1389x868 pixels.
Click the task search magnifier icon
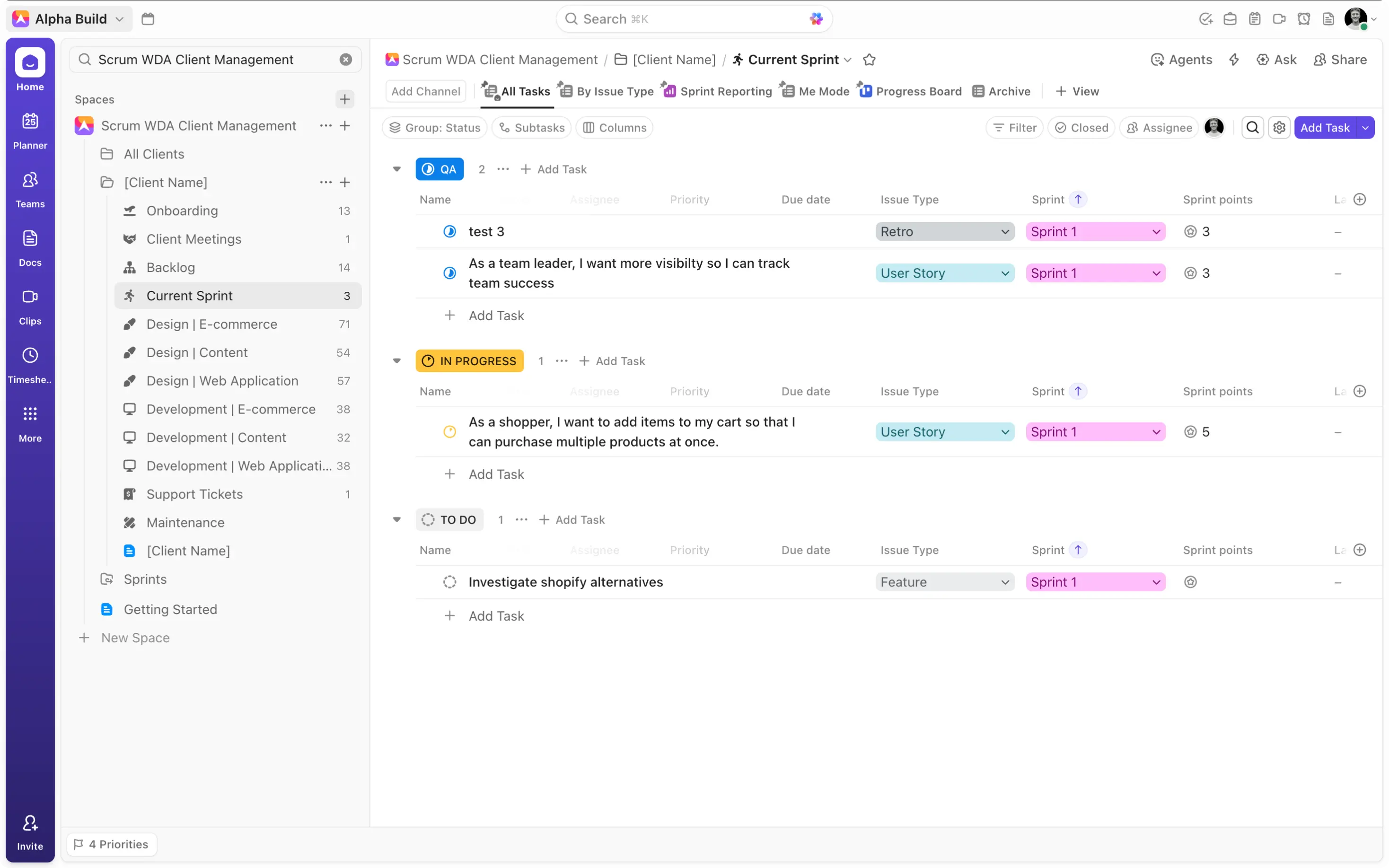click(x=1252, y=127)
